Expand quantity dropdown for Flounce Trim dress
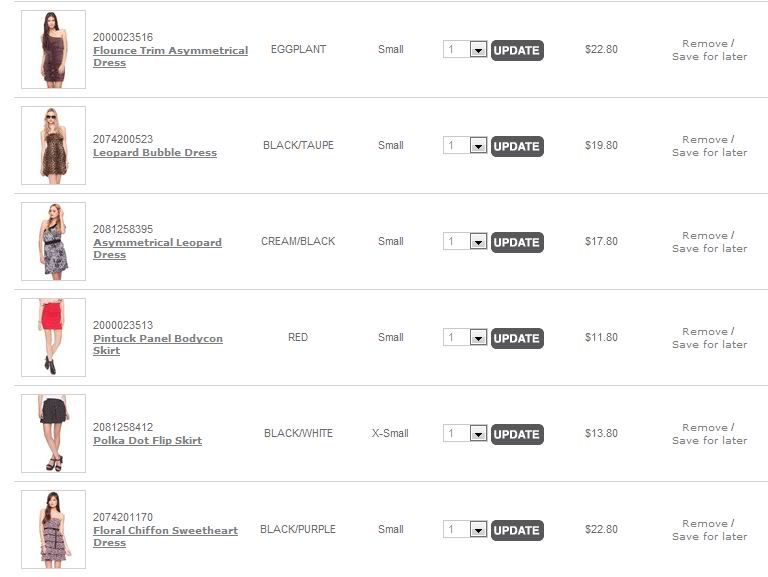 (x=477, y=50)
